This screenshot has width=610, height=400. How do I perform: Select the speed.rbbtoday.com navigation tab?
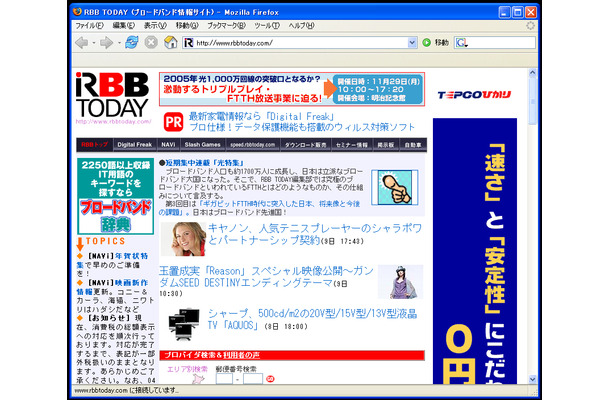point(252,145)
